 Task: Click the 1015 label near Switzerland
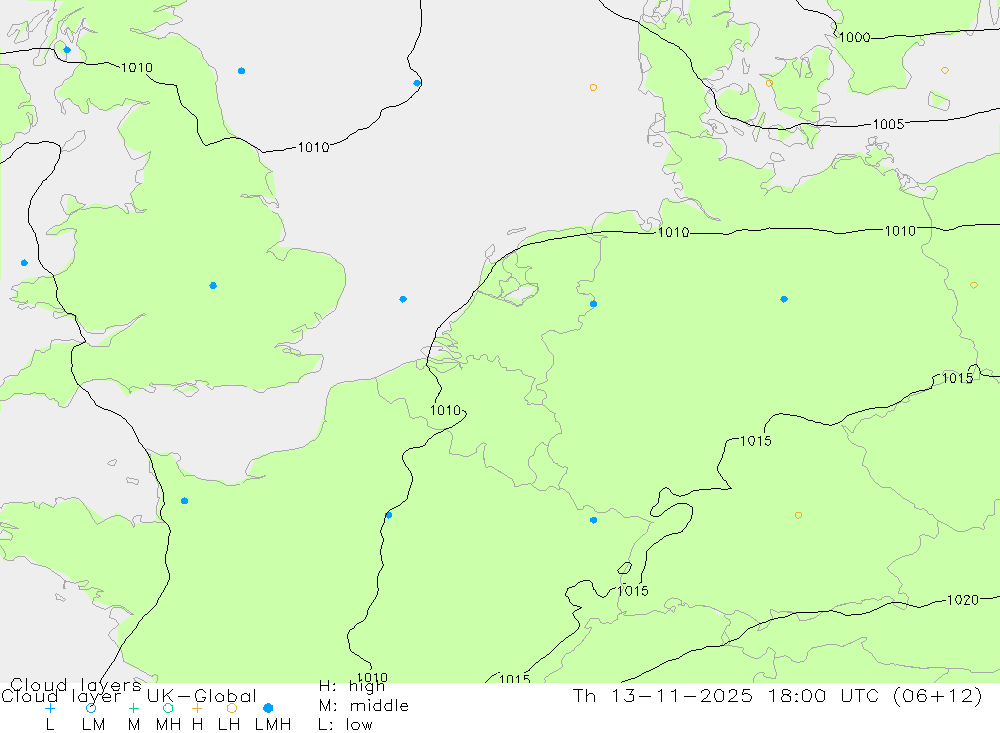coord(633,591)
